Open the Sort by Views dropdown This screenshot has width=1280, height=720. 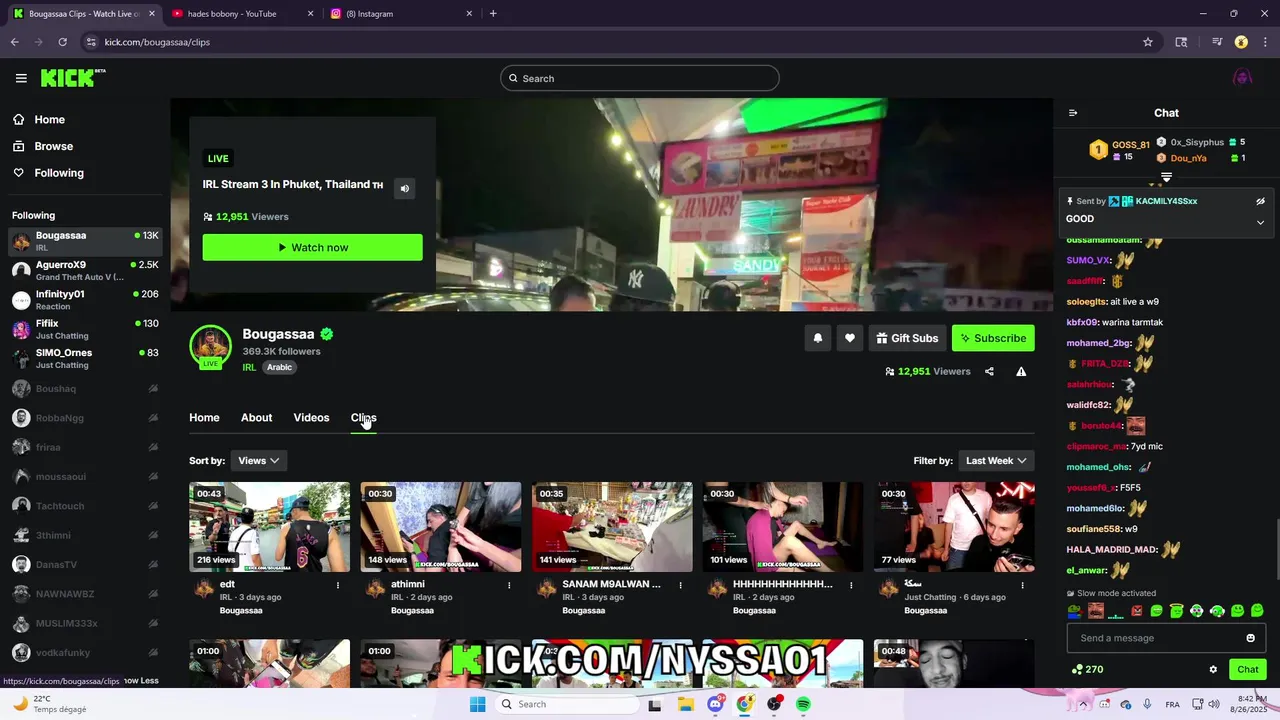click(258, 460)
